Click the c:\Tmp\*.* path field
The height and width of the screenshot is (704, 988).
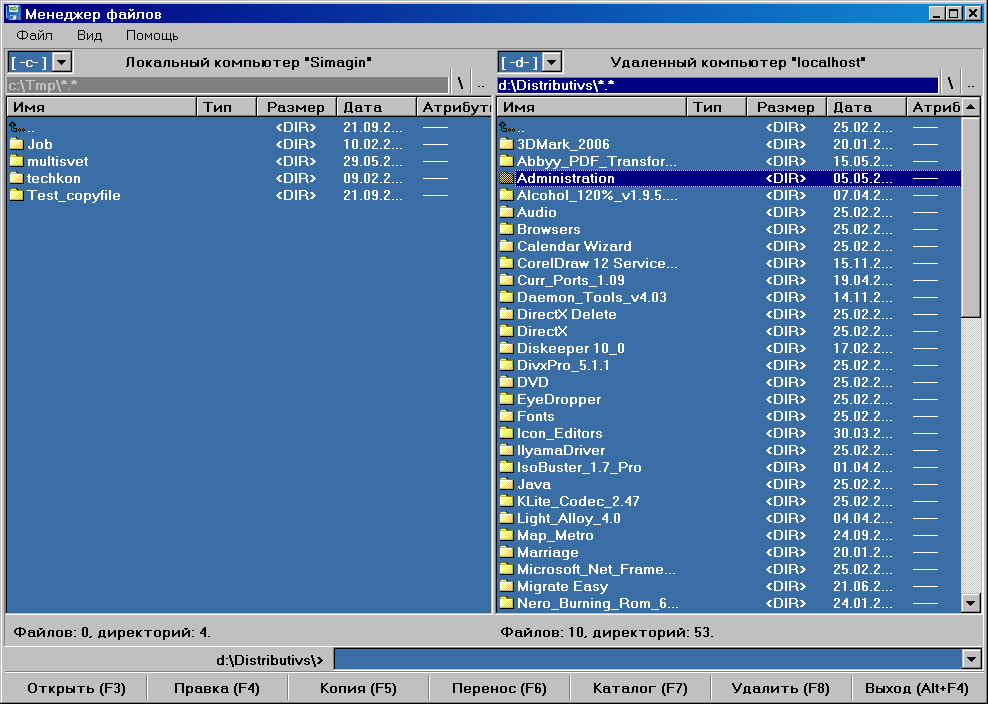(x=227, y=85)
